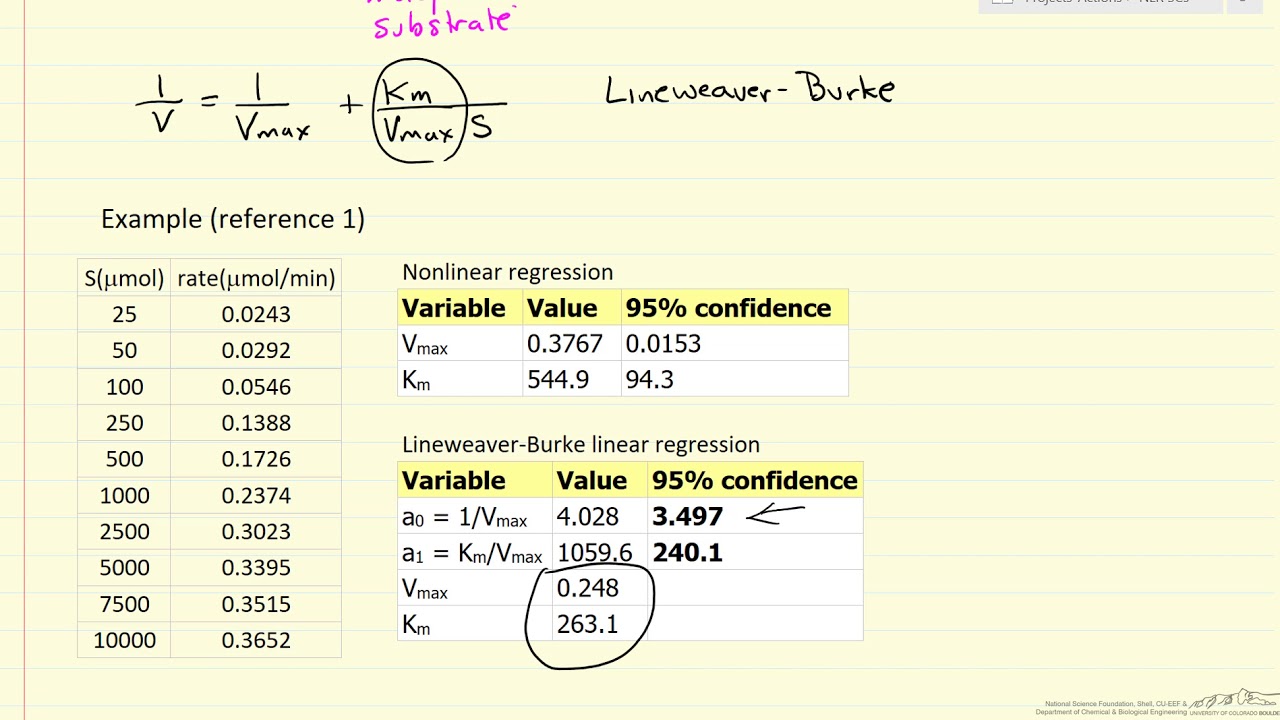Select '95% confidence' header in Nonlinear regression table
This screenshot has width=1280, height=720.
click(x=728, y=308)
